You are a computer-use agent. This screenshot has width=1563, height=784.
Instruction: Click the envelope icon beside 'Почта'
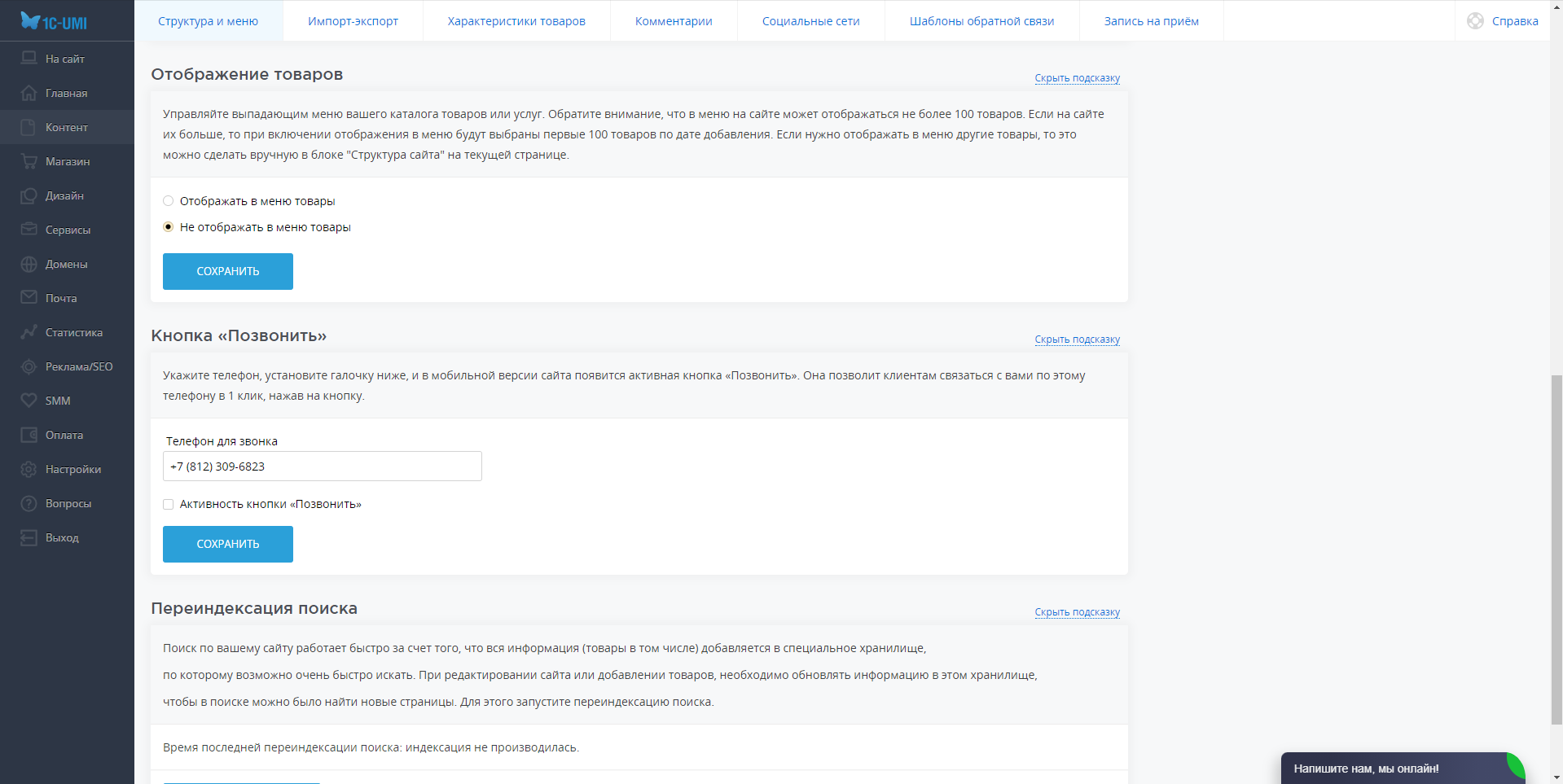pyautogui.click(x=29, y=298)
